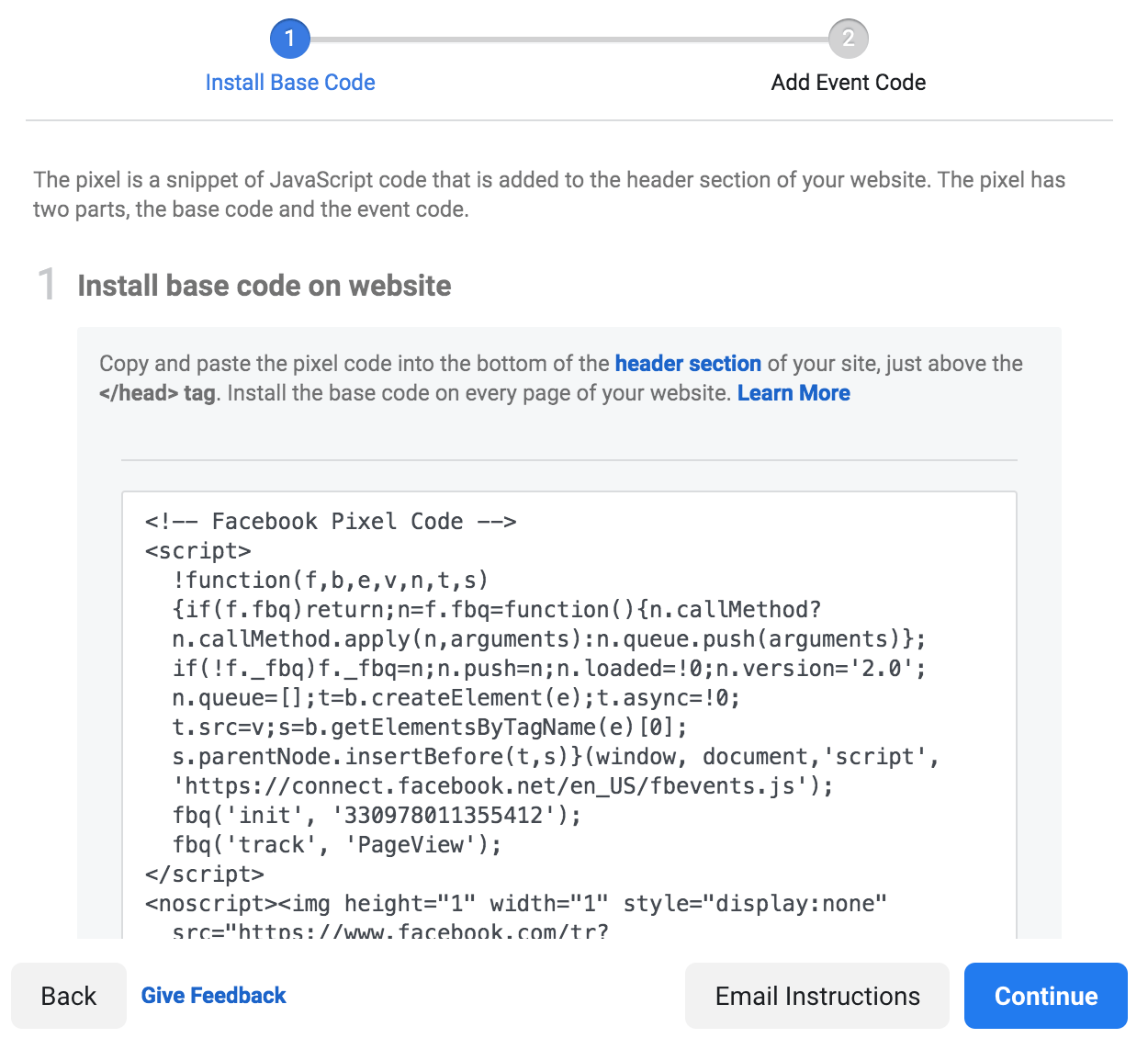The height and width of the screenshot is (1038, 1148).
Task: Click the Back button
Action: (69, 996)
